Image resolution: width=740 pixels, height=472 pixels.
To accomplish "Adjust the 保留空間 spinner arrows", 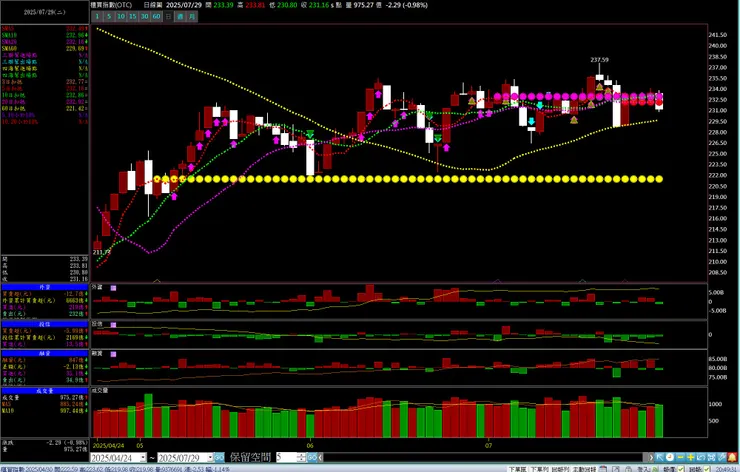I will point(302,457).
